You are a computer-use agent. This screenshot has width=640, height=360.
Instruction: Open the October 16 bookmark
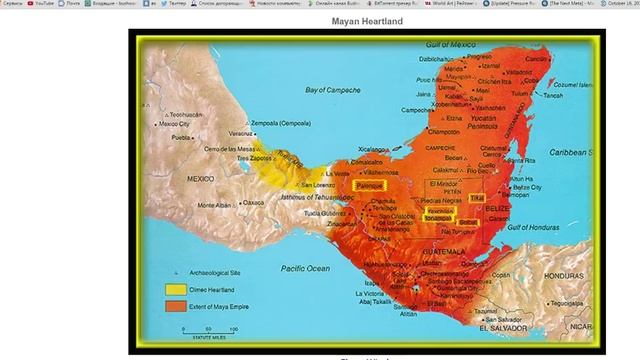(620, 3)
